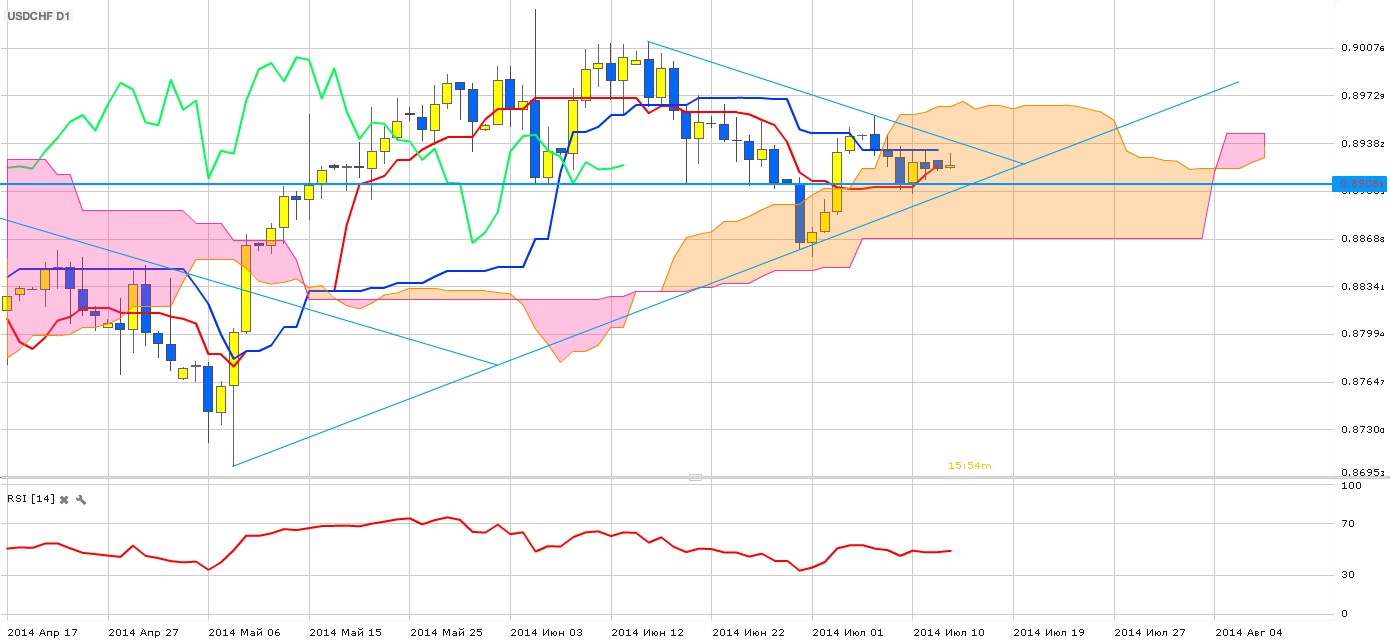Click the 0.8799 price axis label
This screenshot has height=640, width=1390.
coord(1363,334)
